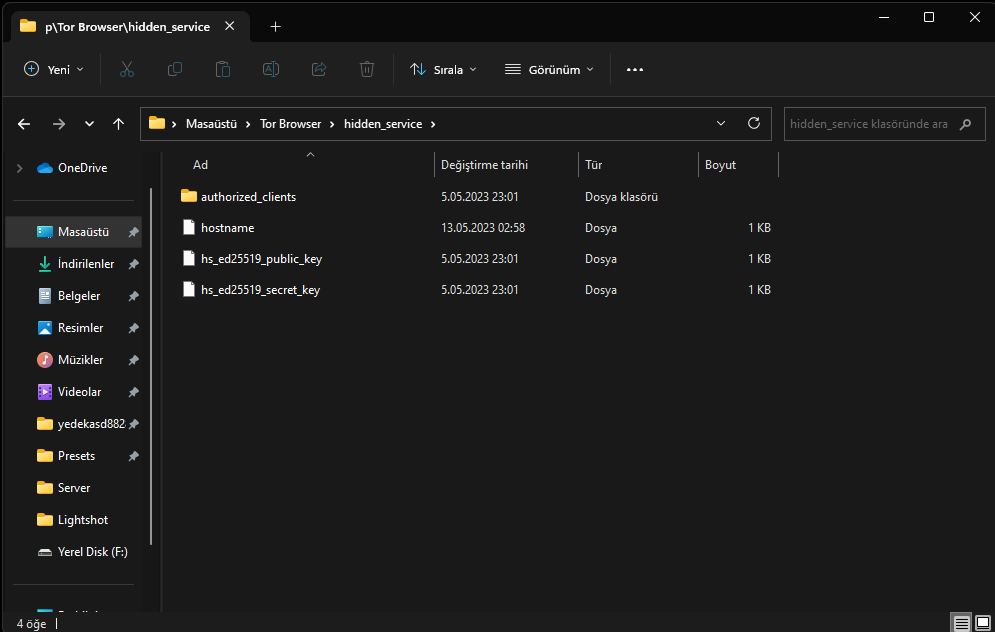Screen dimensions: 995x632
Task: Close the hidden_service tab
Action: [x=230, y=26]
